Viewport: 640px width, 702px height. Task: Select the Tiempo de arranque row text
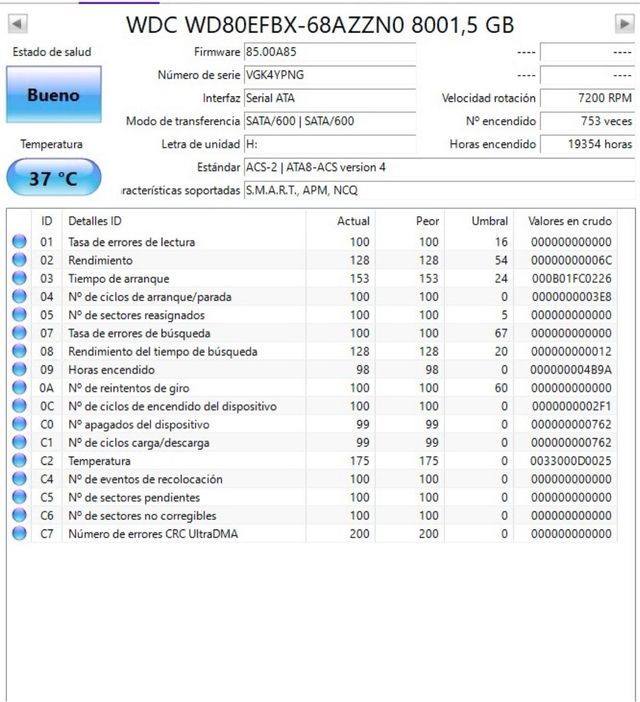pyautogui.click(x=119, y=278)
